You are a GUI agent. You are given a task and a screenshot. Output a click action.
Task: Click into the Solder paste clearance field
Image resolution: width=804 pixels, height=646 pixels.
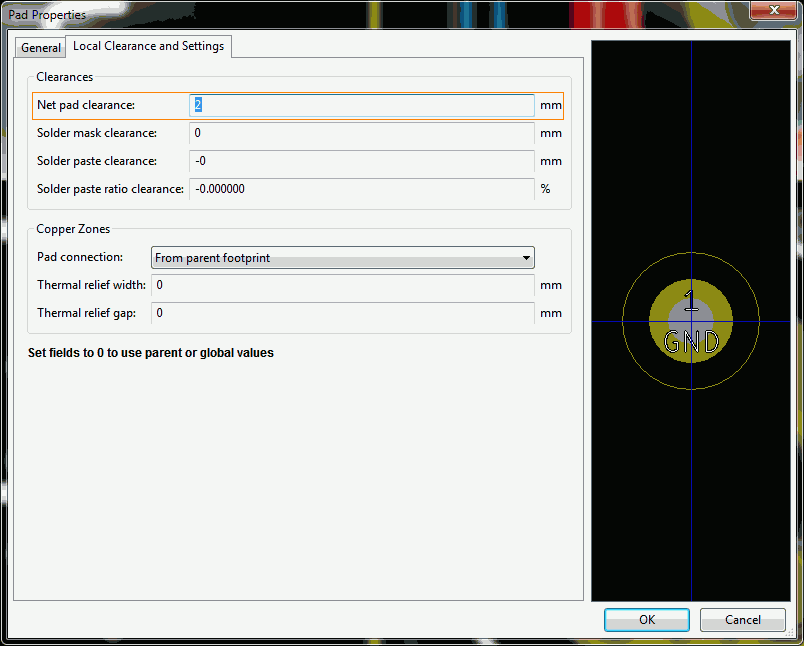362,161
